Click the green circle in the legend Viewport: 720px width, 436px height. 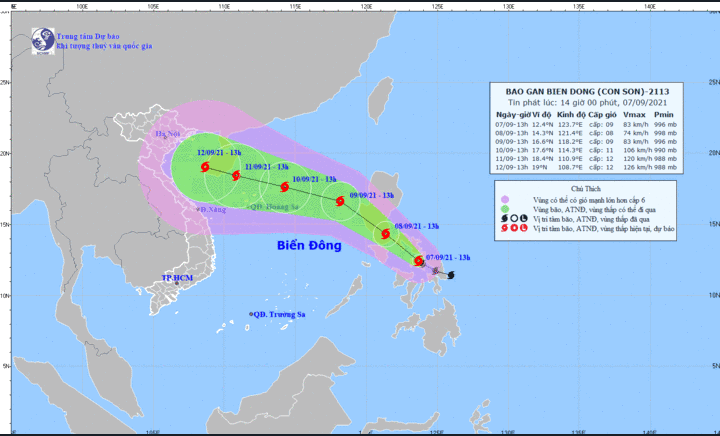(506, 207)
